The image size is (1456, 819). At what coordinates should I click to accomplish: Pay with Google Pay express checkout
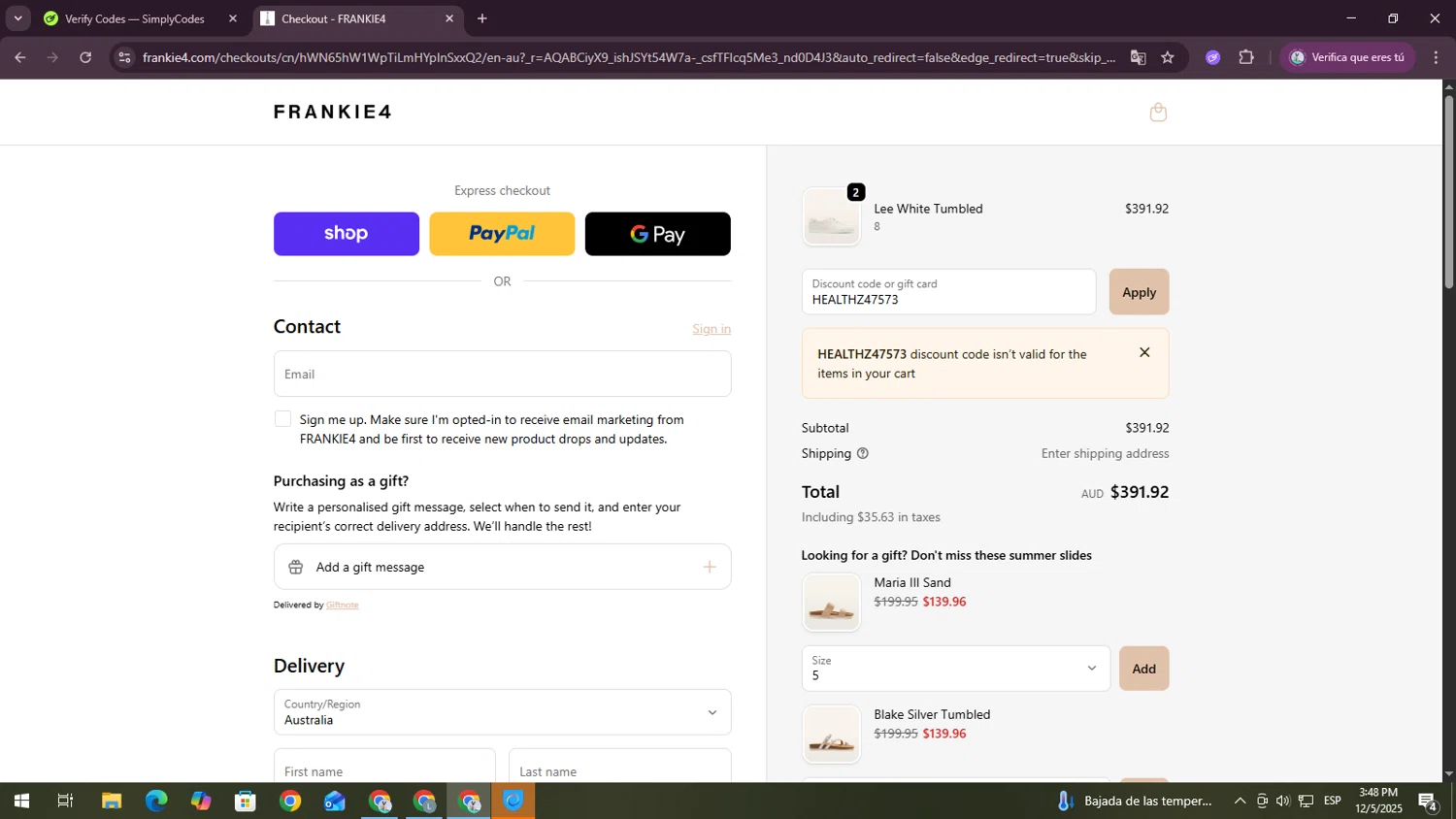[658, 234]
